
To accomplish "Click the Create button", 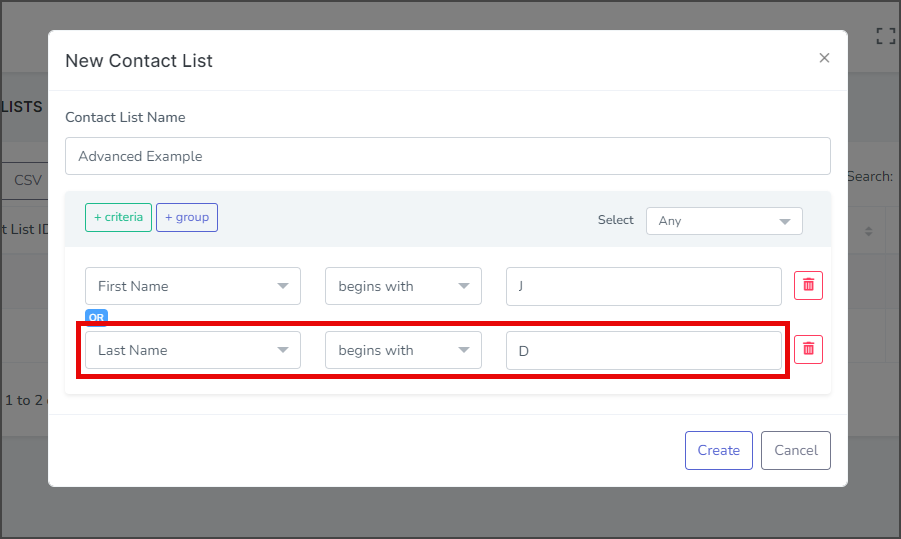I will 718,451.
